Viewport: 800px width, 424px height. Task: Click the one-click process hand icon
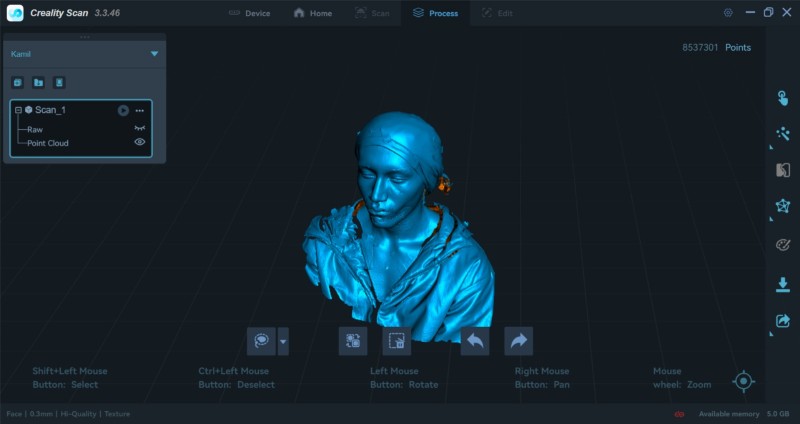click(x=783, y=98)
